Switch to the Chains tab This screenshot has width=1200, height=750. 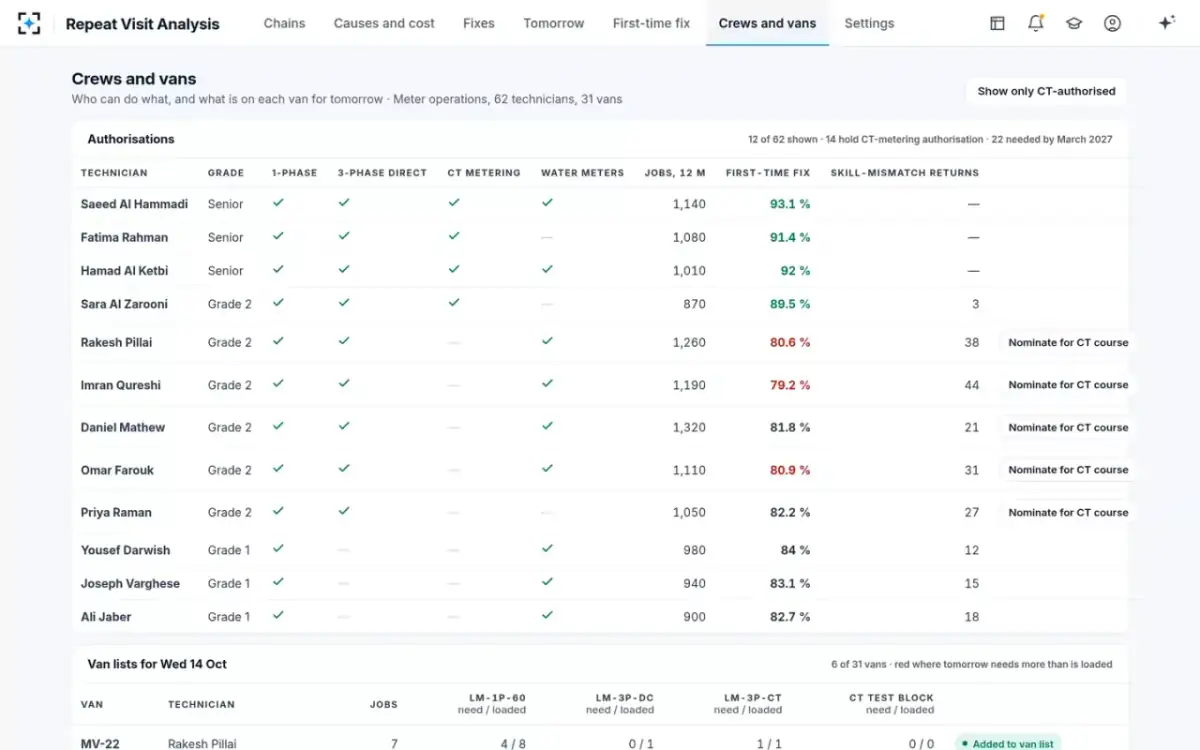point(284,23)
